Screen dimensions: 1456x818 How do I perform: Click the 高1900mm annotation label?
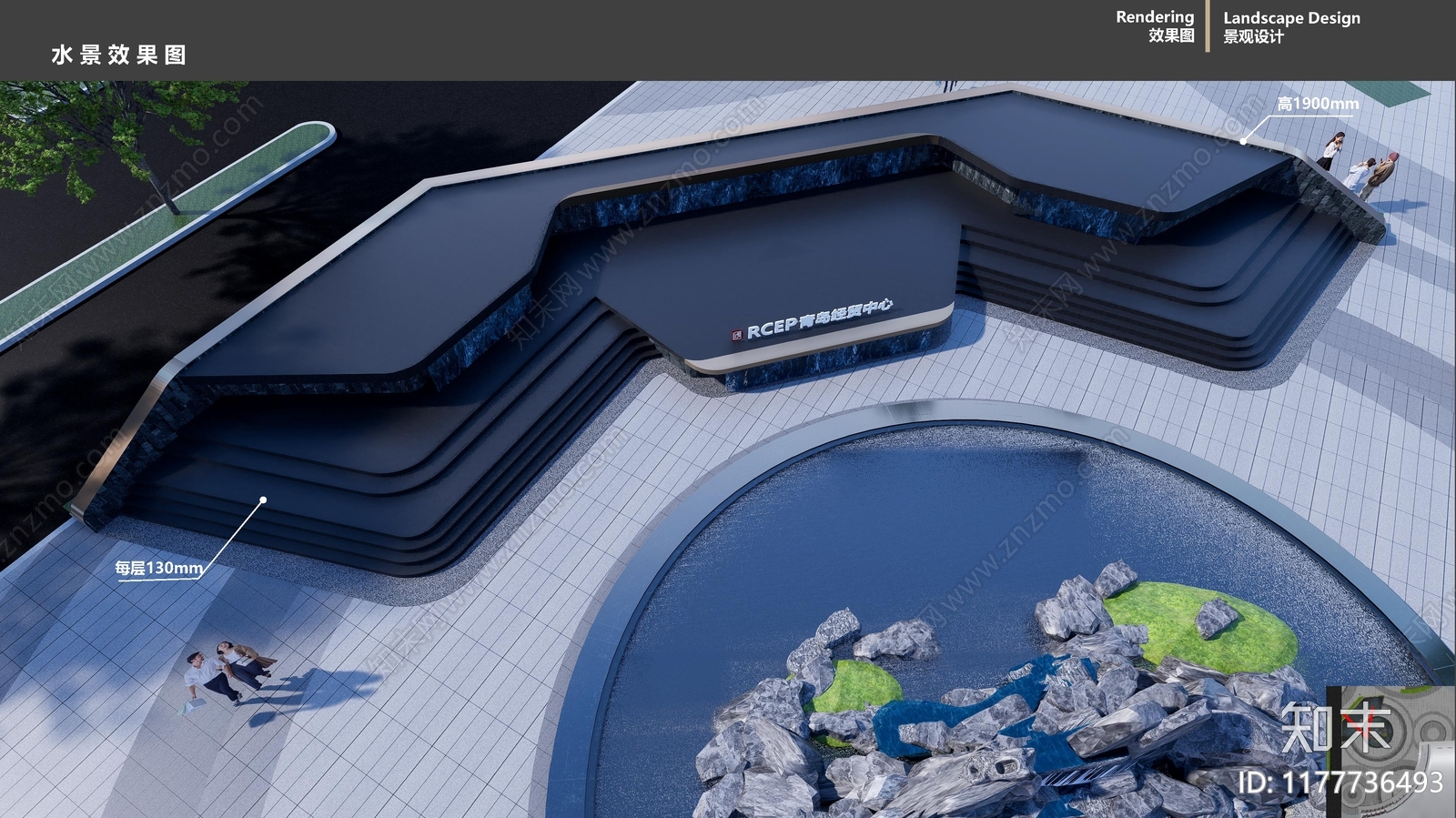tap(1318, 104)
